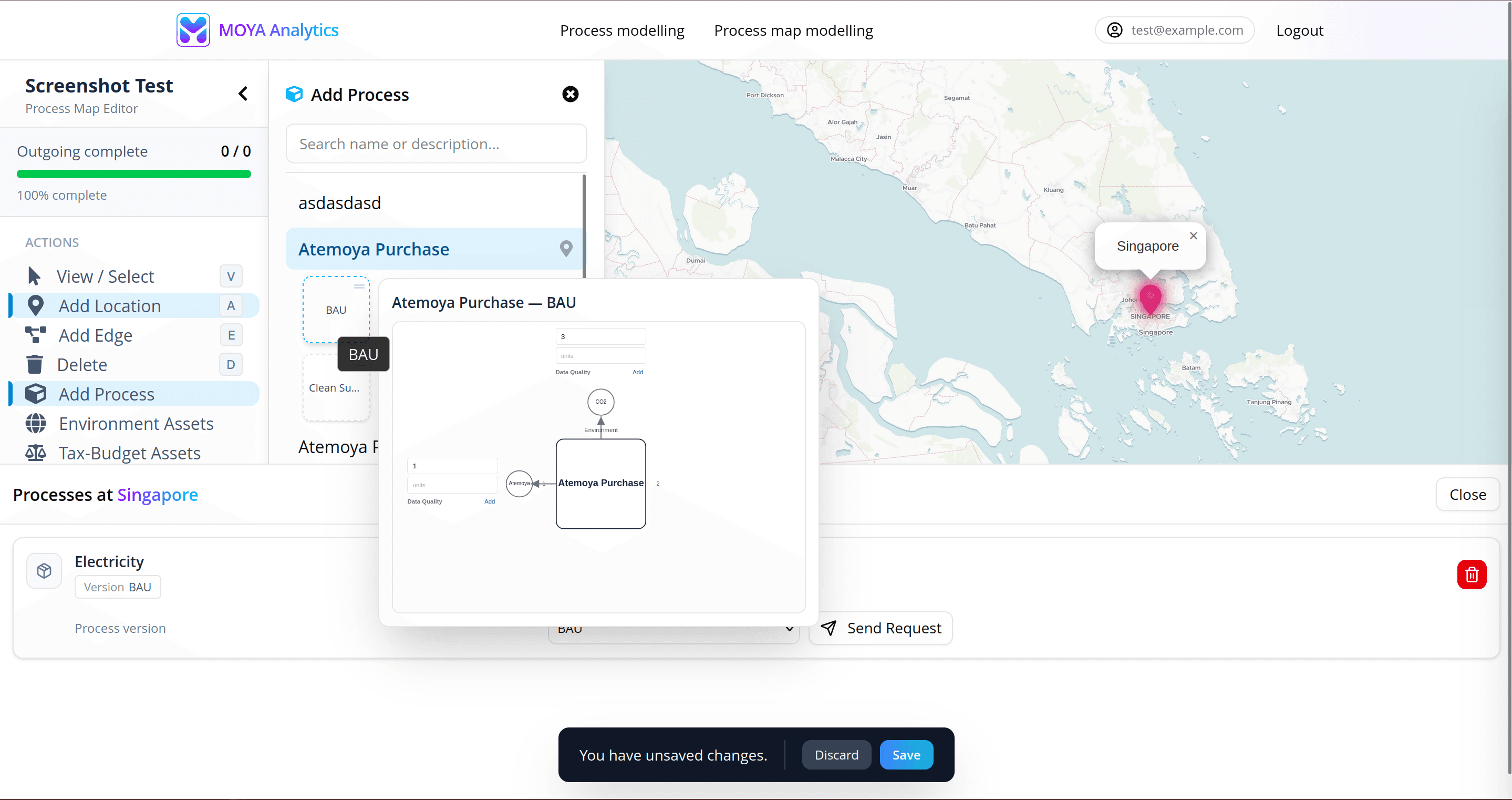
Task: Collapse the Process Map Editor sidebar
Action: point(243,94)
